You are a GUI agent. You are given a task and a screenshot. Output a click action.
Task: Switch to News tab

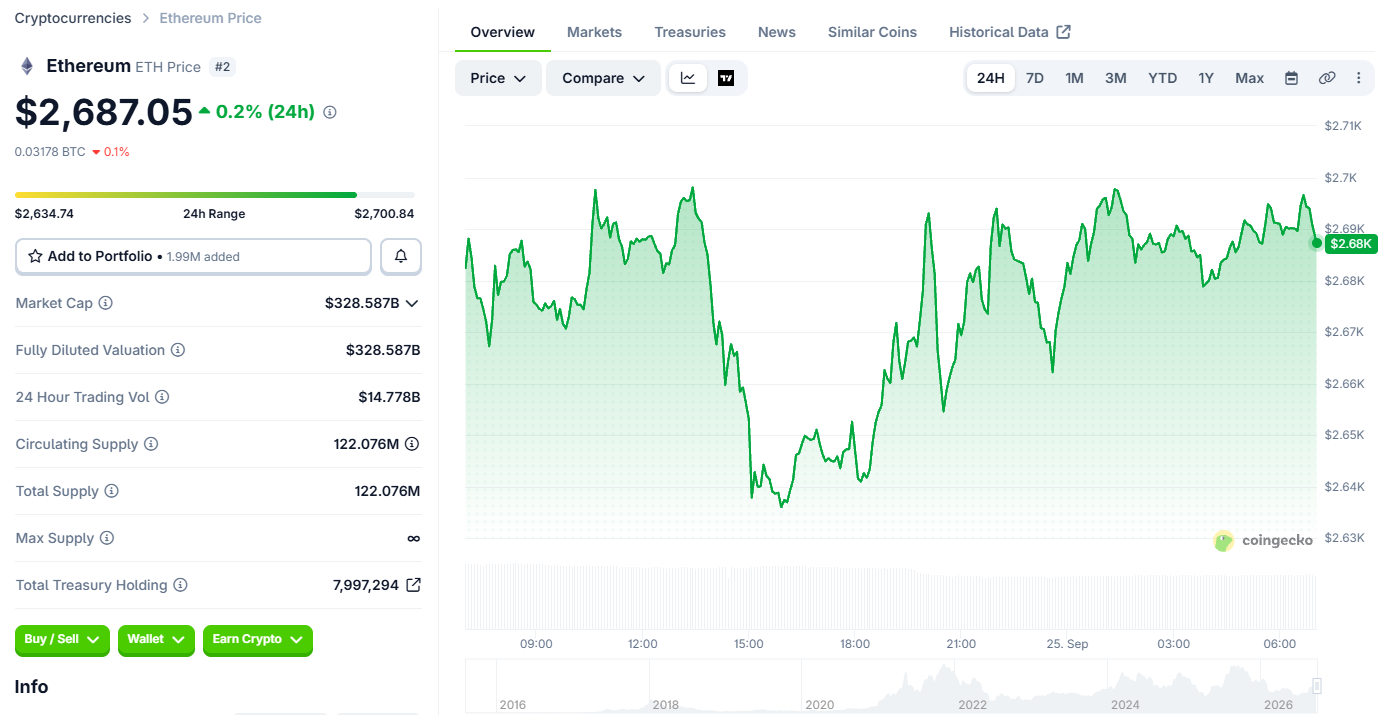coord(777,32)
